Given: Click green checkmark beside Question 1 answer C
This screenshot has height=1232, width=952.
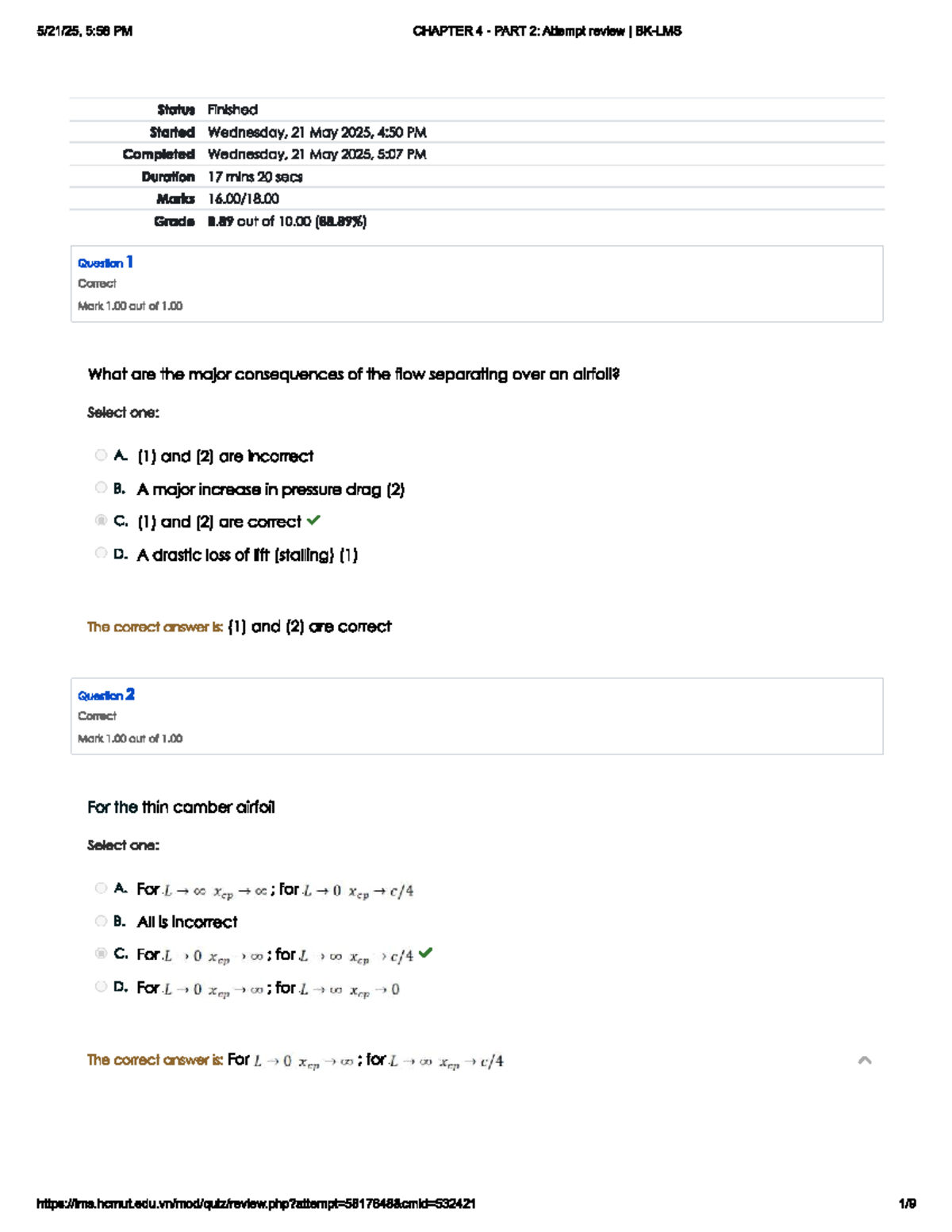Looking at the screenshot, I should [x=314, y=520].
